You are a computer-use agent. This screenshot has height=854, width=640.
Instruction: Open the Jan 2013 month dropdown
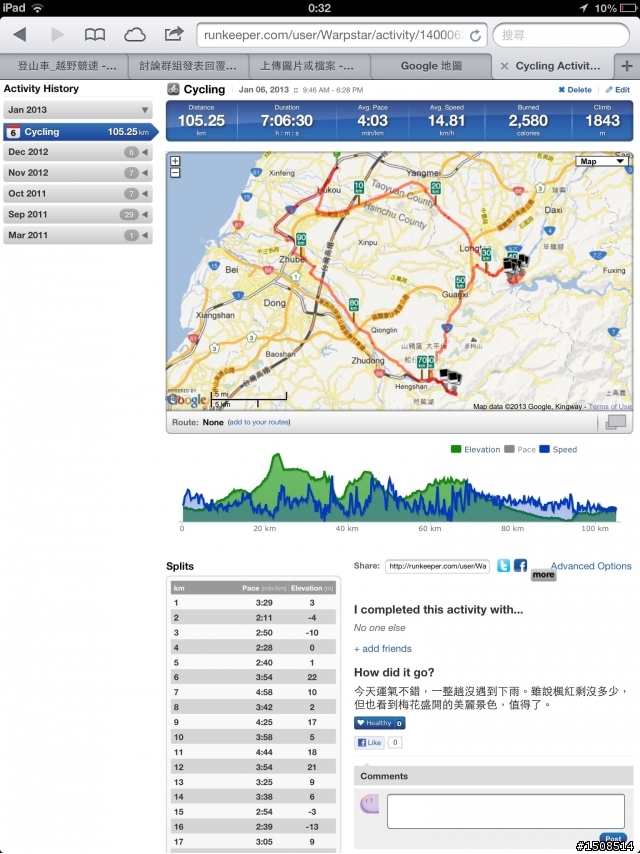point(78,110)
